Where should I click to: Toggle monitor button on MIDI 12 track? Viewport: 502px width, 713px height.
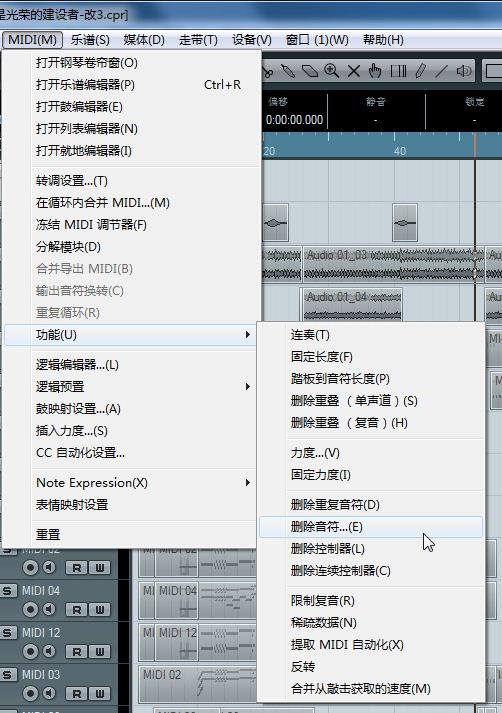tap(50, 652)
